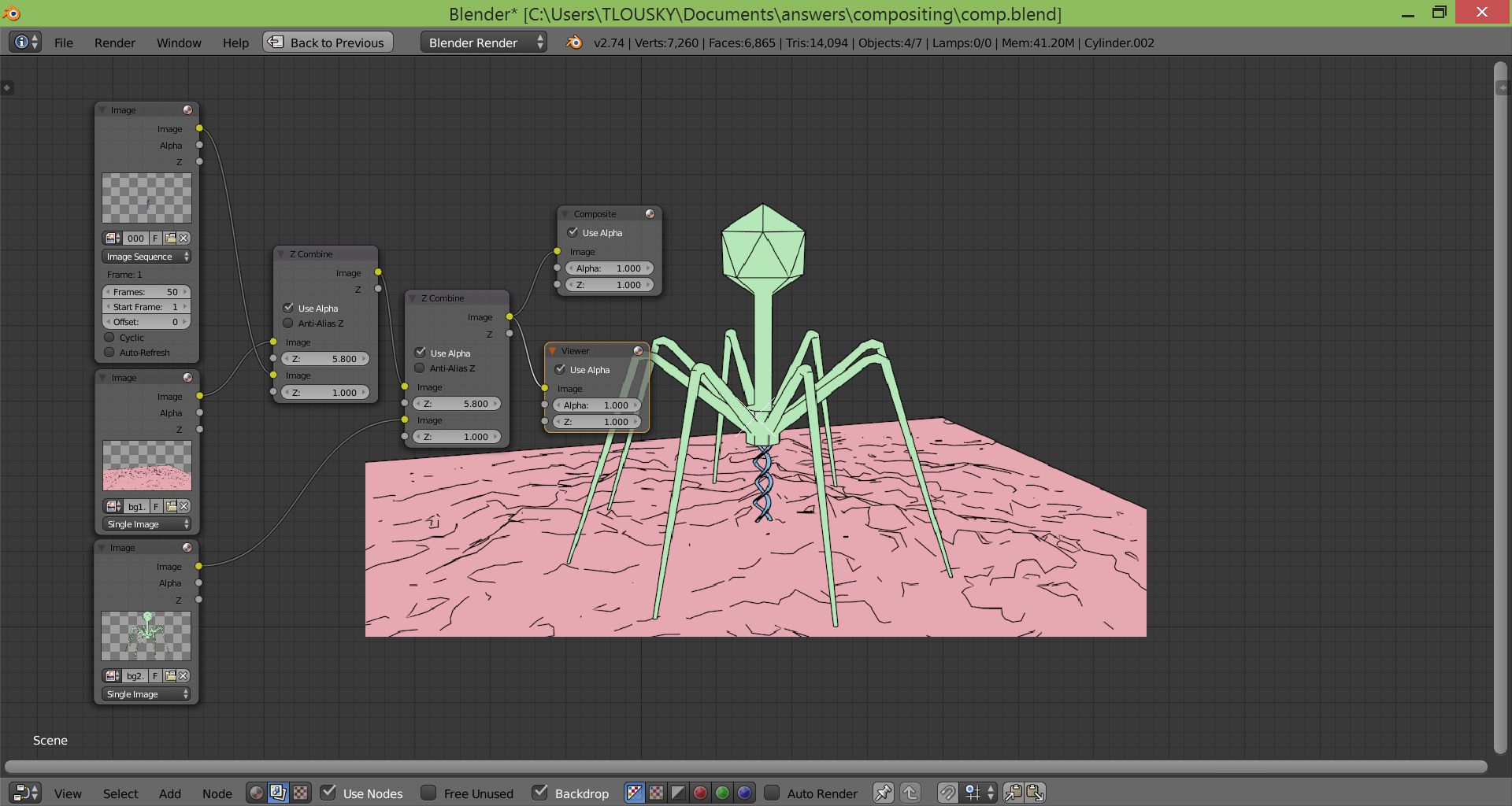Open file browser icon on bg2. Image node

point(169,675)
